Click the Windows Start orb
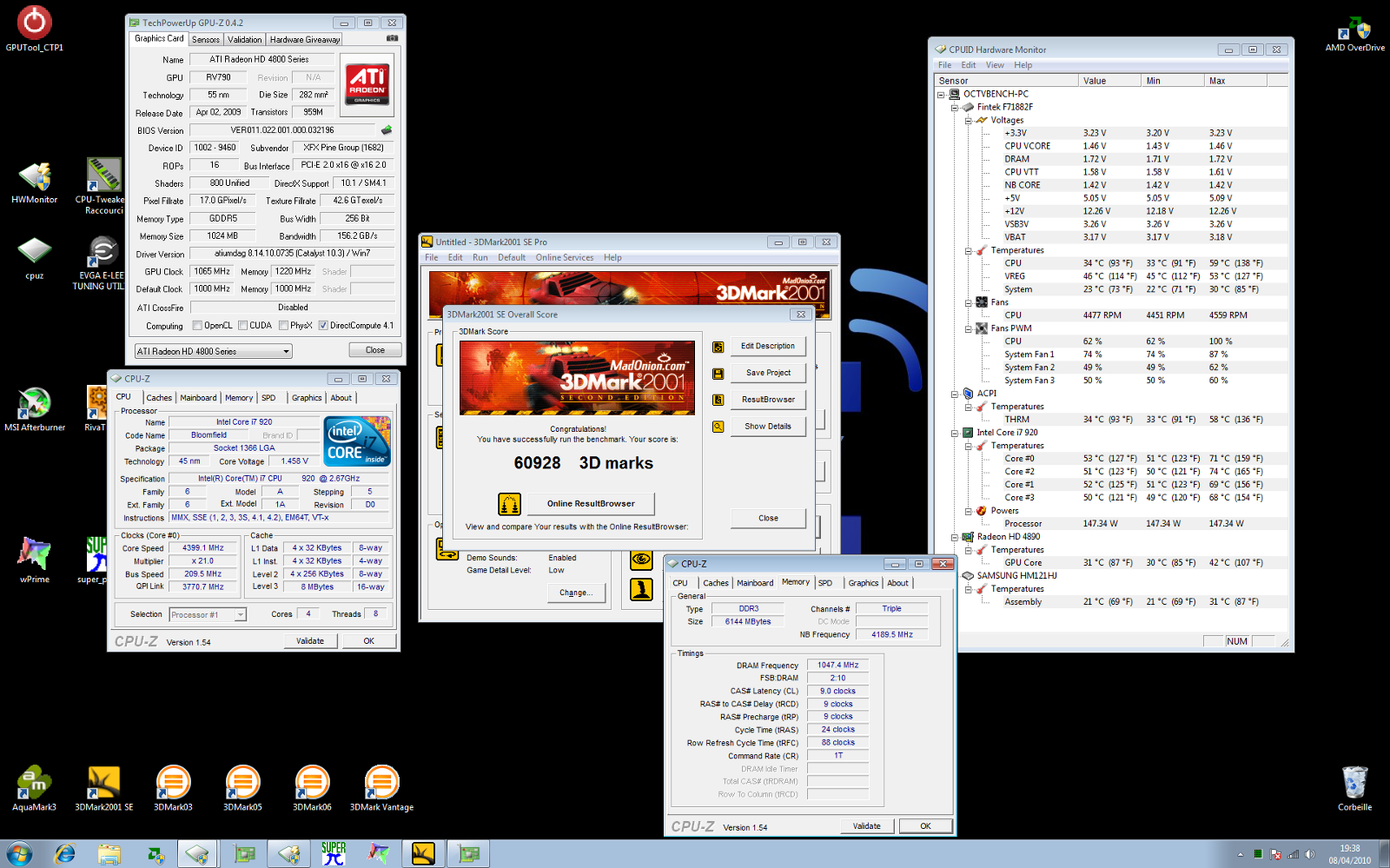The width and height of the screenshot is (1390, 868). 19,854
